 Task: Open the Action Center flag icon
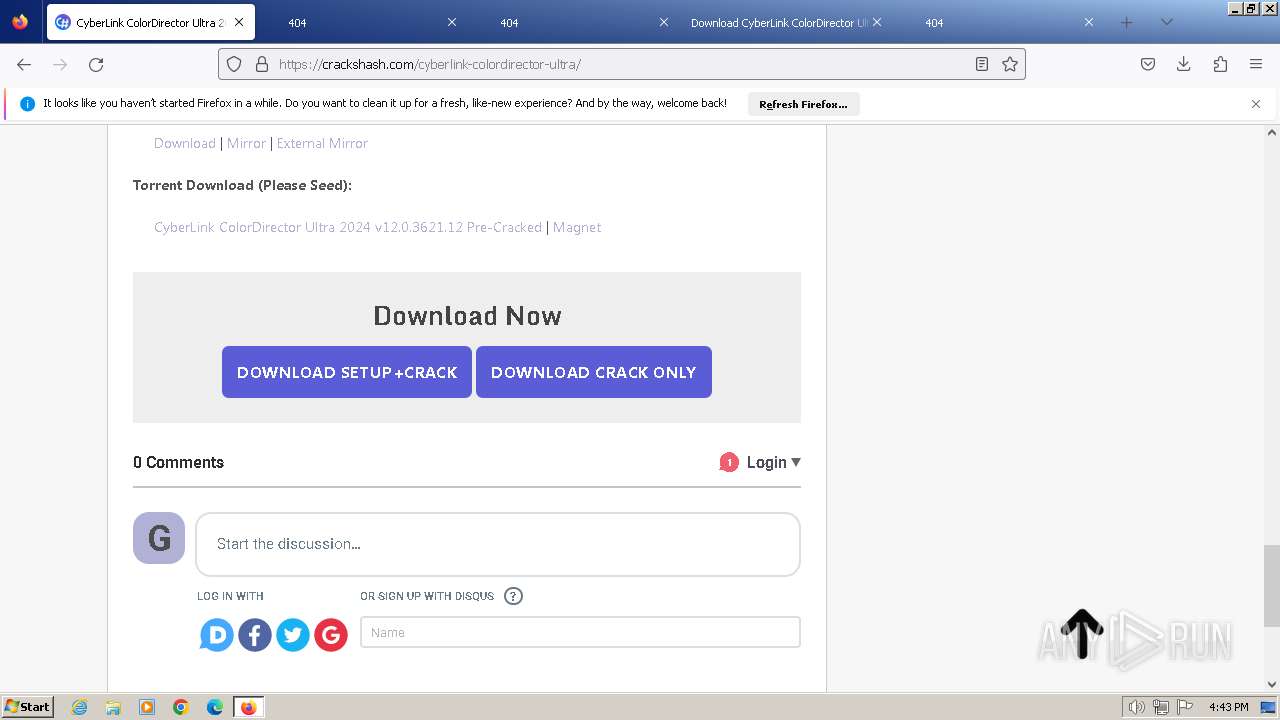[x=1185, y=707]
